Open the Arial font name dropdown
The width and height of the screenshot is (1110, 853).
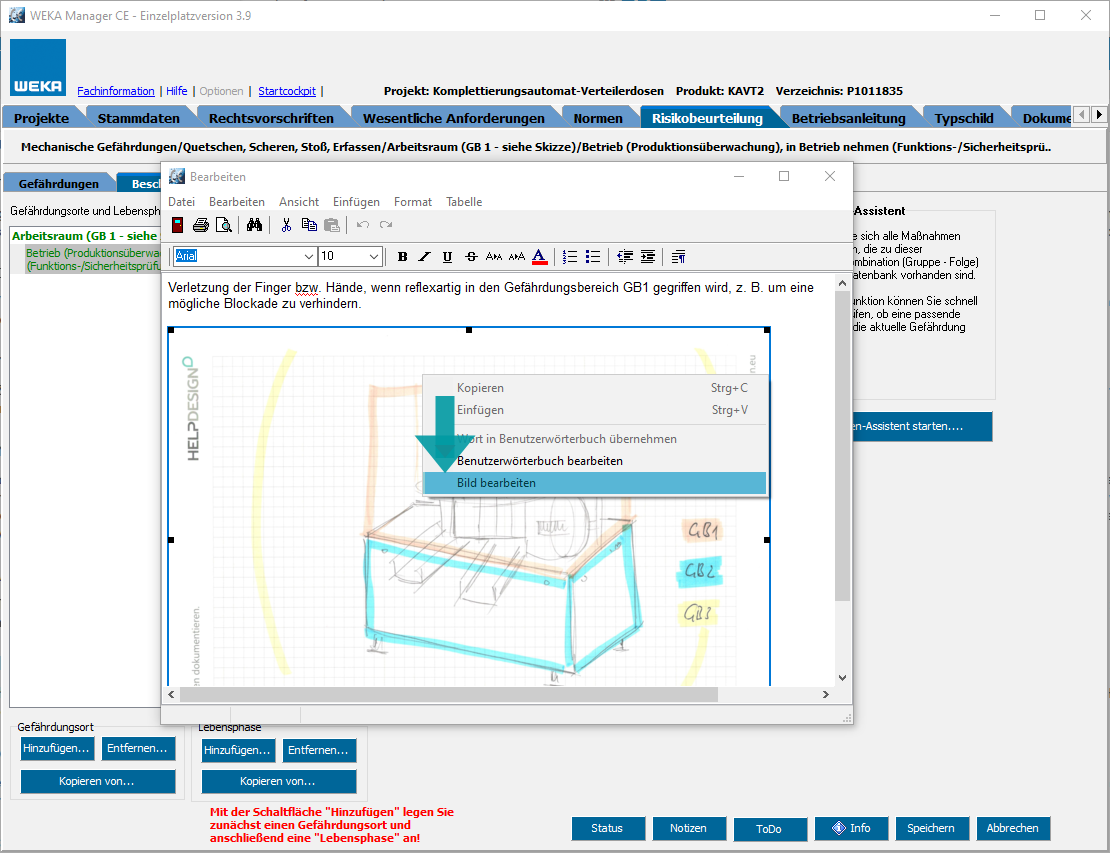(309, 257)
